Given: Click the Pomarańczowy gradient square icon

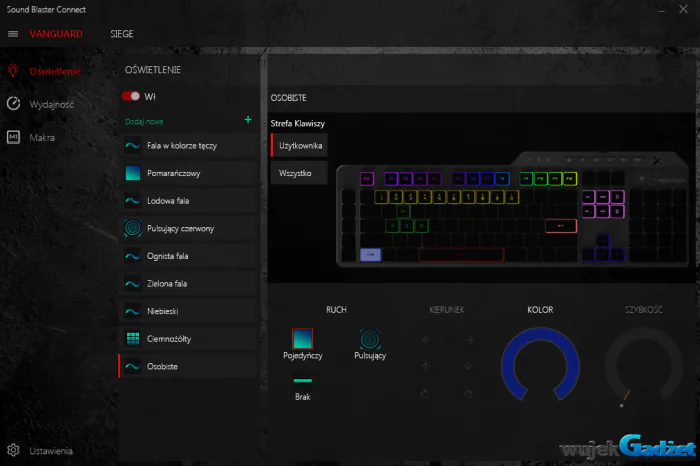Looking at the screenshot, I should tap(133, 173).
